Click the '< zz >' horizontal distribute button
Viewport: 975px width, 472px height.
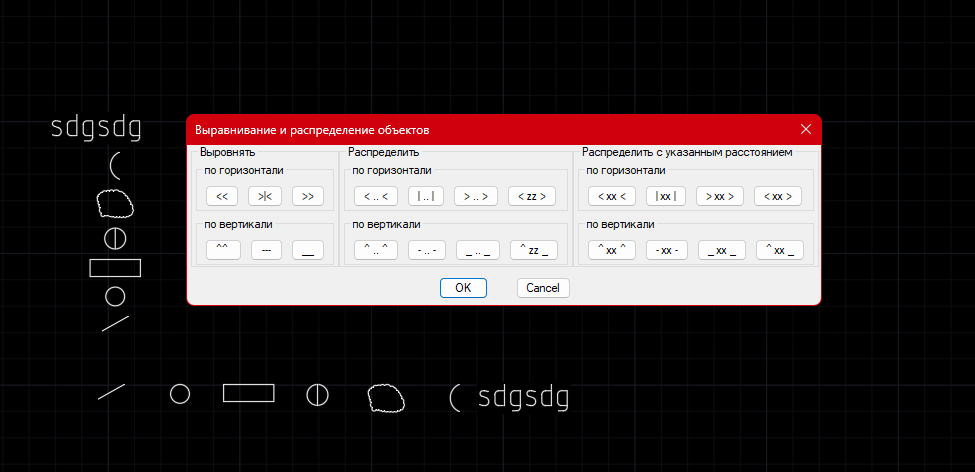tap(531, 196)
